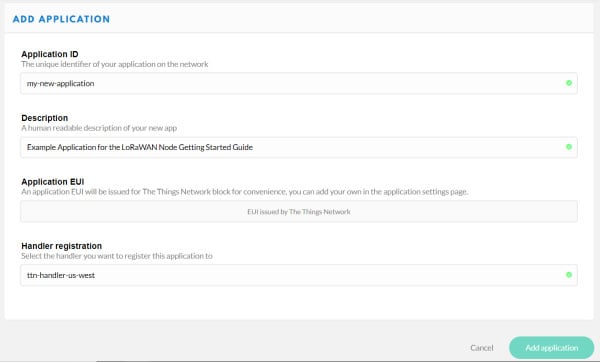This screenshot has height=362, width=600.
Task: Click the Cancel link
Action: point(482,348)
